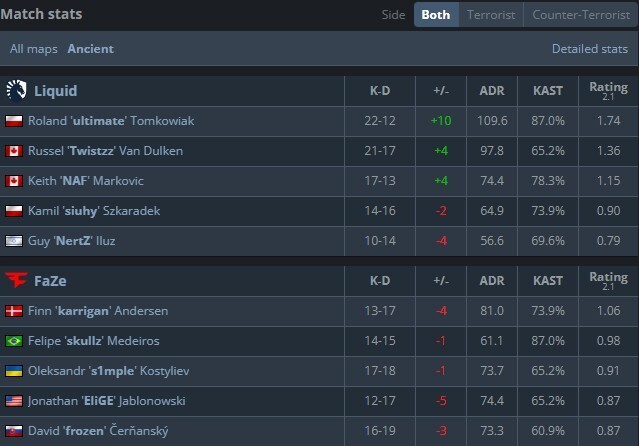Viewport: 639px width, 446px height.
Task: Click the FaZe team logo icon
Action: click(x=16, y=280)
